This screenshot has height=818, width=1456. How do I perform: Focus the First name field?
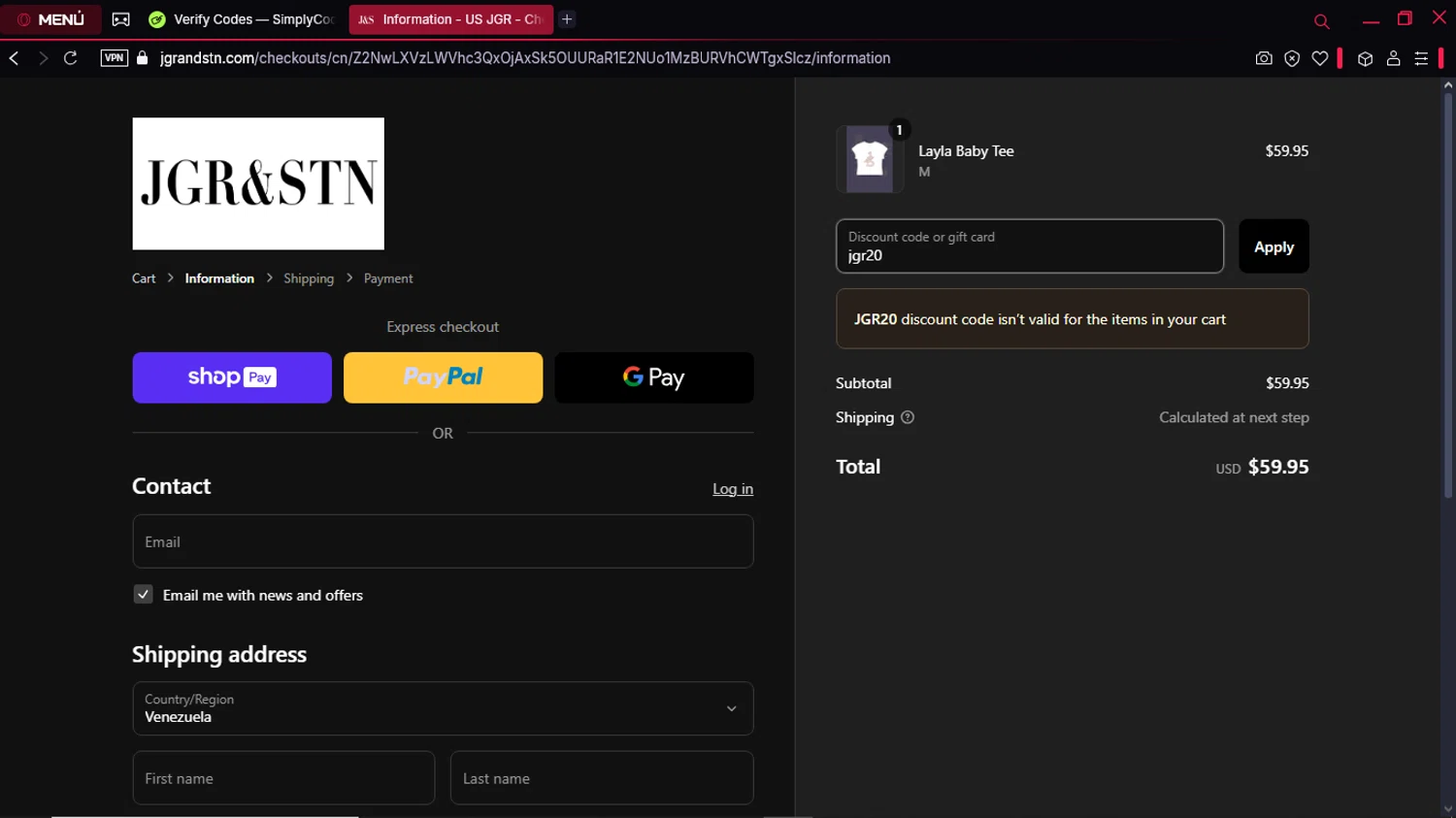tap(283, 778)
